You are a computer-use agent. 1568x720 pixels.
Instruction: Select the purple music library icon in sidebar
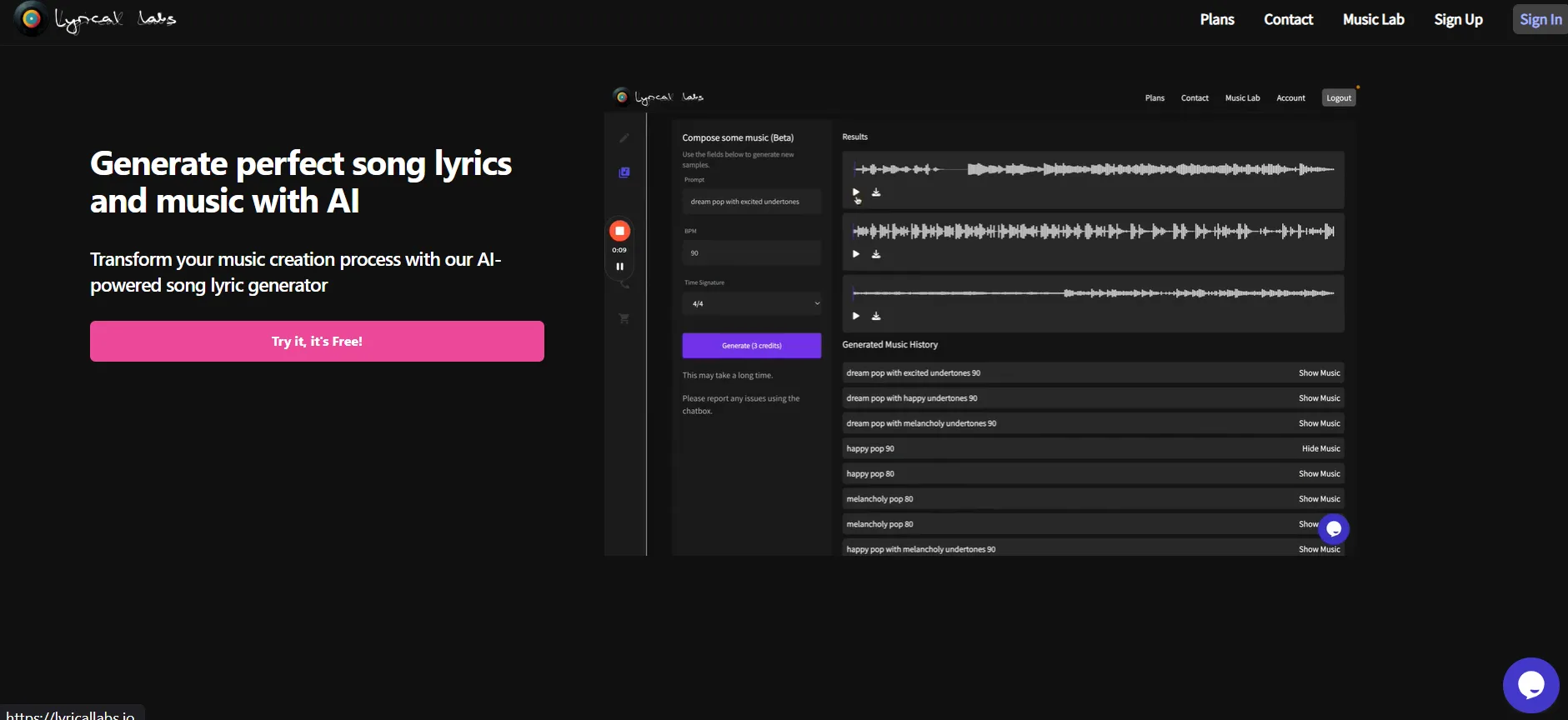click(x=624, y=172)
